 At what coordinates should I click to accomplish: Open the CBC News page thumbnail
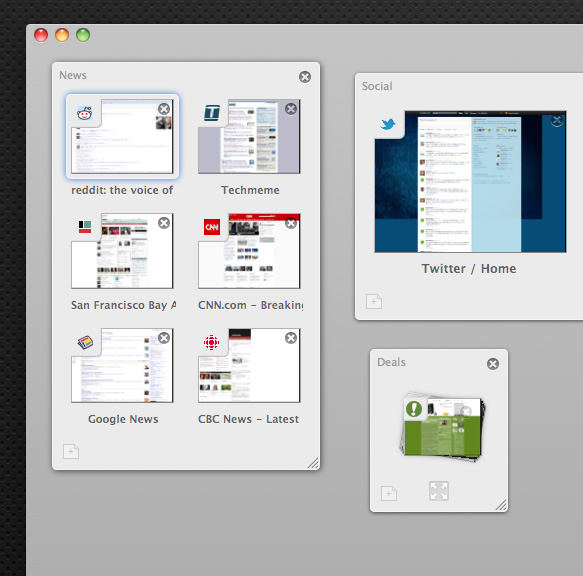pyautogui.click(x=249, y=366)
